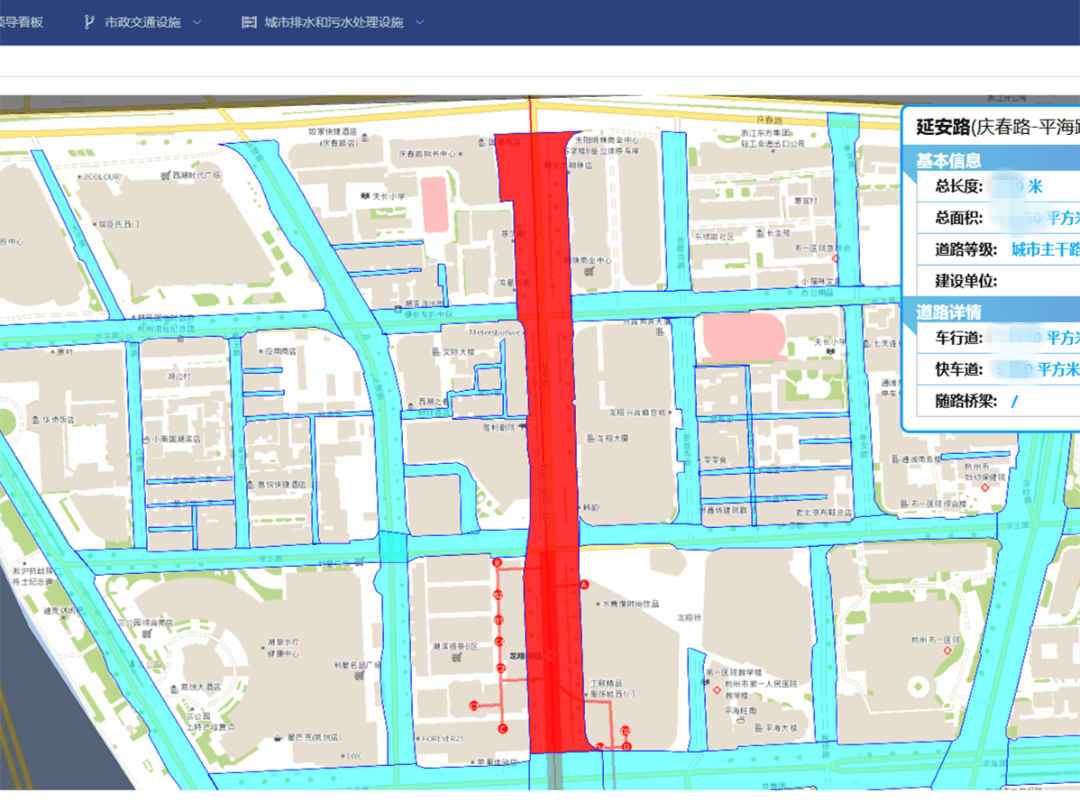Click the pink oval stadium area

[x=741, y=336]
